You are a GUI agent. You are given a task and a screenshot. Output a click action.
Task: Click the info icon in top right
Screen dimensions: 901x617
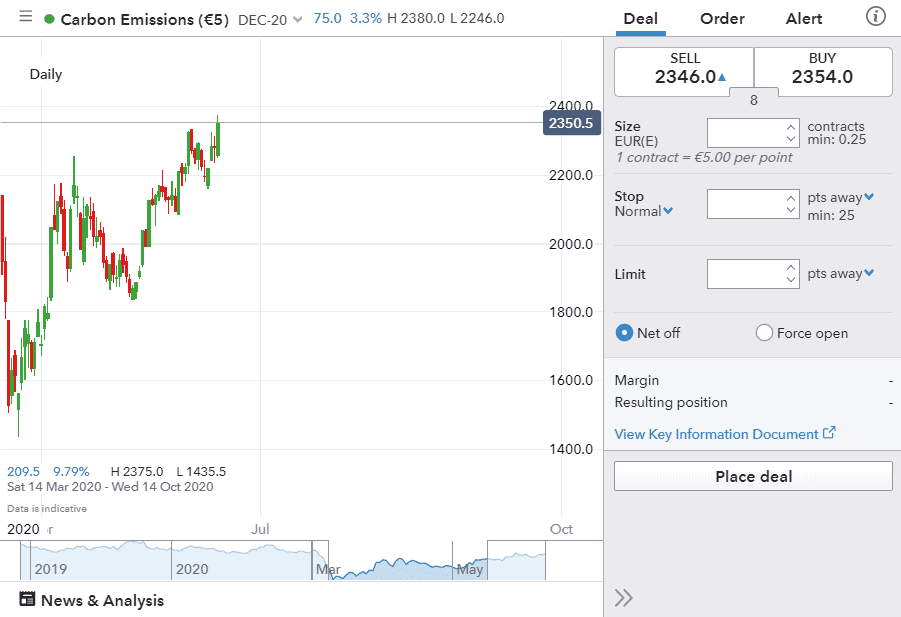875,17
